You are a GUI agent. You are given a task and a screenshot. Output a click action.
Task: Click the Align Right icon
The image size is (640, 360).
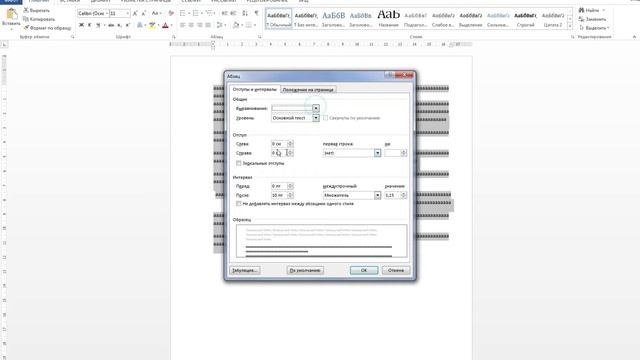pyautogui.click(x=200, y=25)
